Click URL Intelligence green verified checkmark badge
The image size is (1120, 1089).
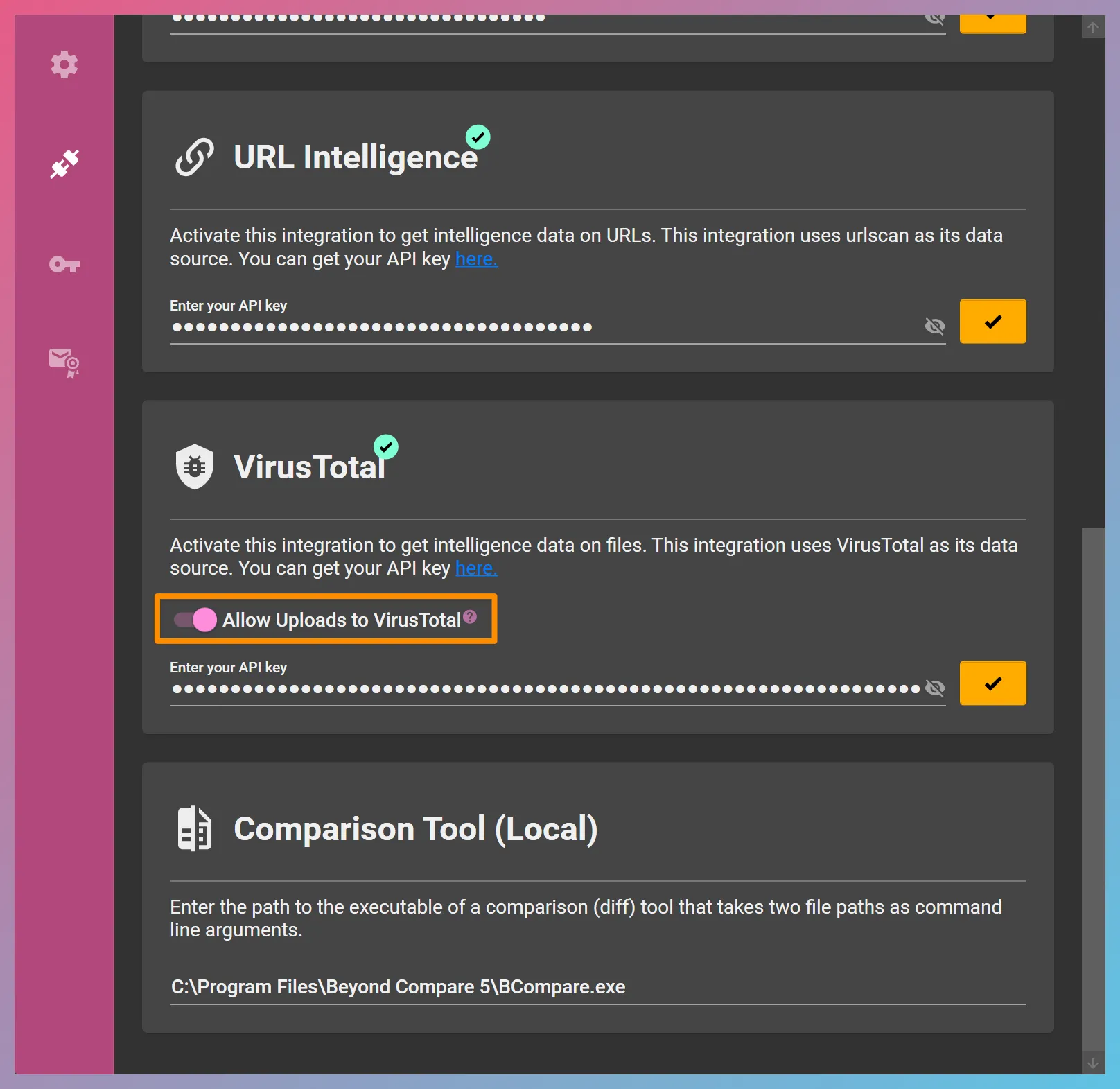click(478, 137)
